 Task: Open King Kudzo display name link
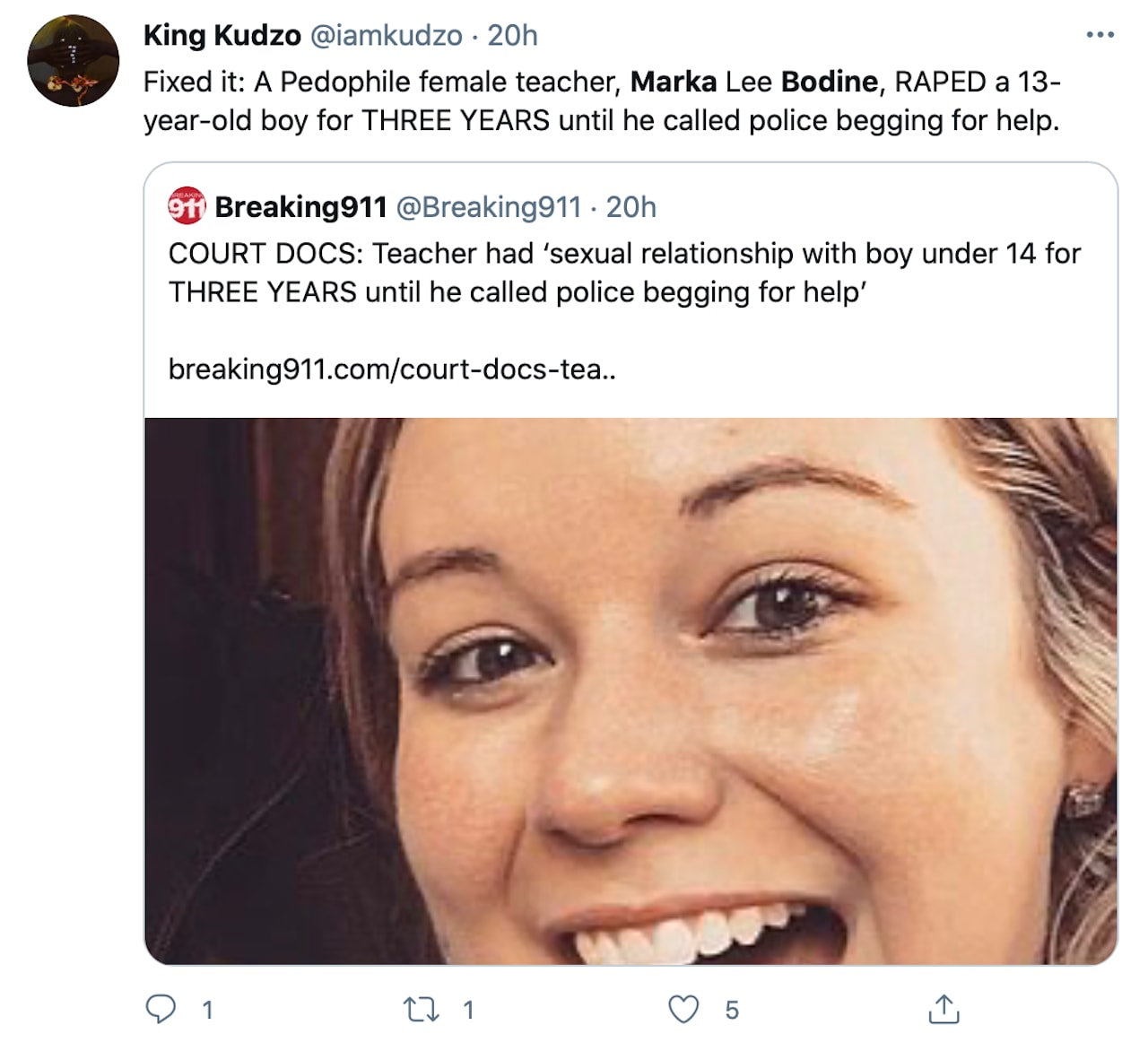(222, 35)
